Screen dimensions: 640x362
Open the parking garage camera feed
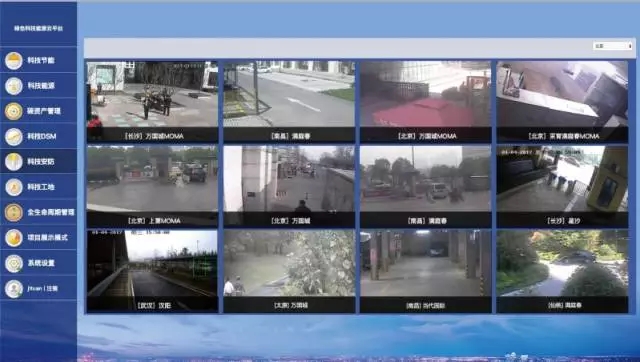click(425, 271)
